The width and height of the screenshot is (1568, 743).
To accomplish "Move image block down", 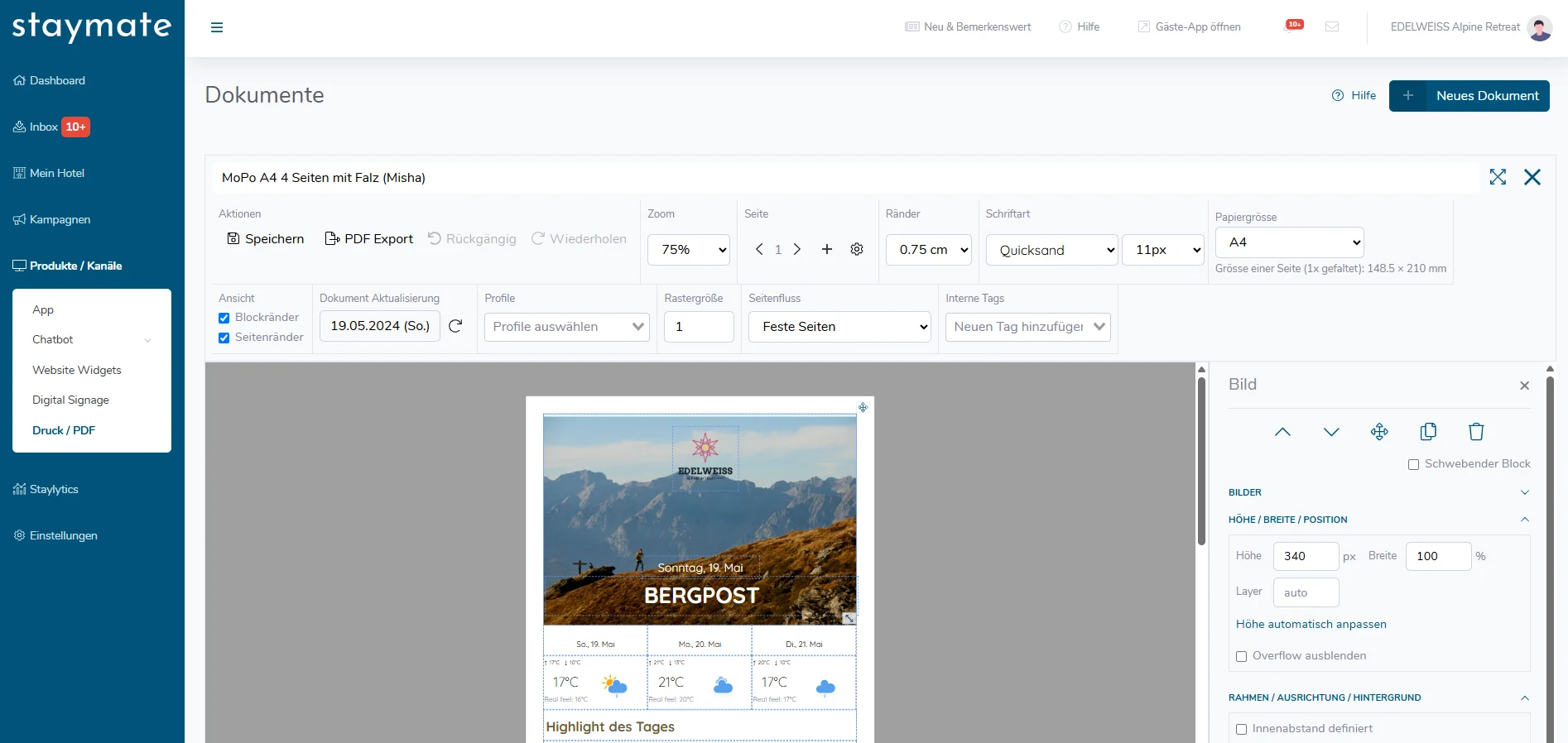I will 1331,432.
